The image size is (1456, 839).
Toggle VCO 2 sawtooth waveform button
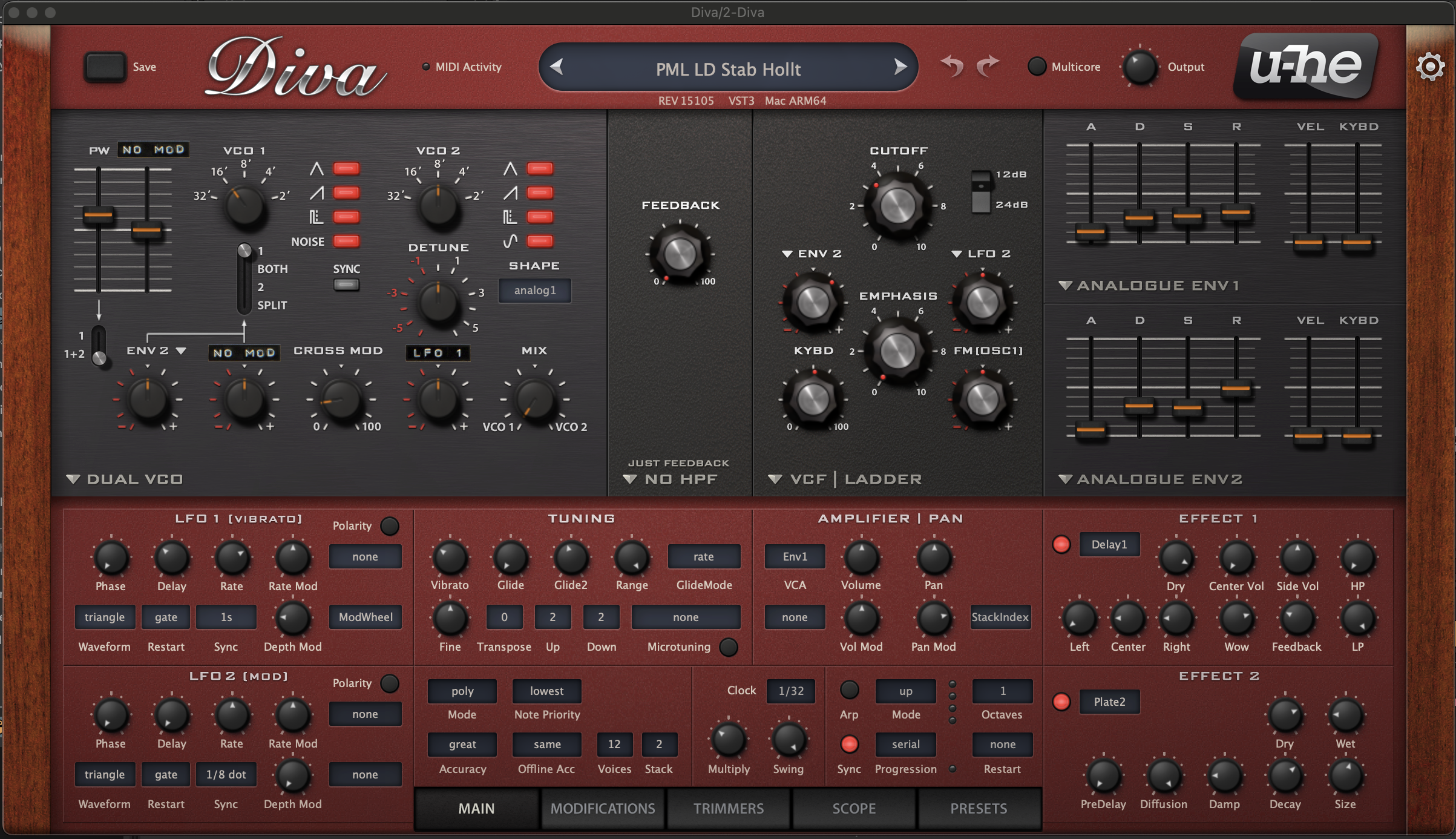tap(539, 193)
